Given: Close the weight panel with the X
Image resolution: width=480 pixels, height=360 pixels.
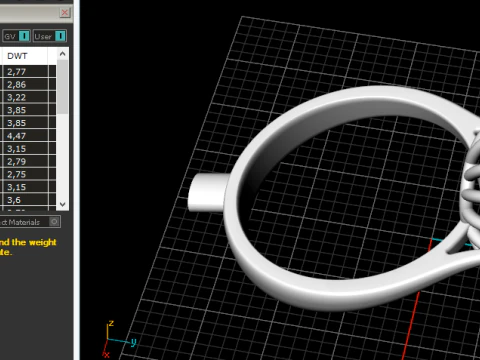Looking at the screenshot, I should click(x=65, y=13).
